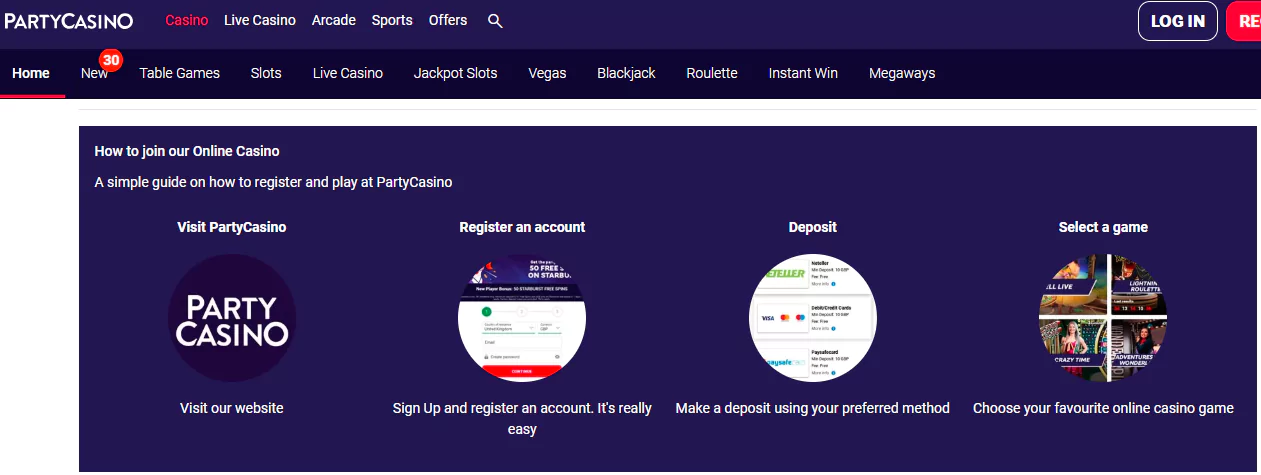Click 'A simple guide on how to register' subtitle
This screenshot has height=475, width=1261.
click(273, 182)
